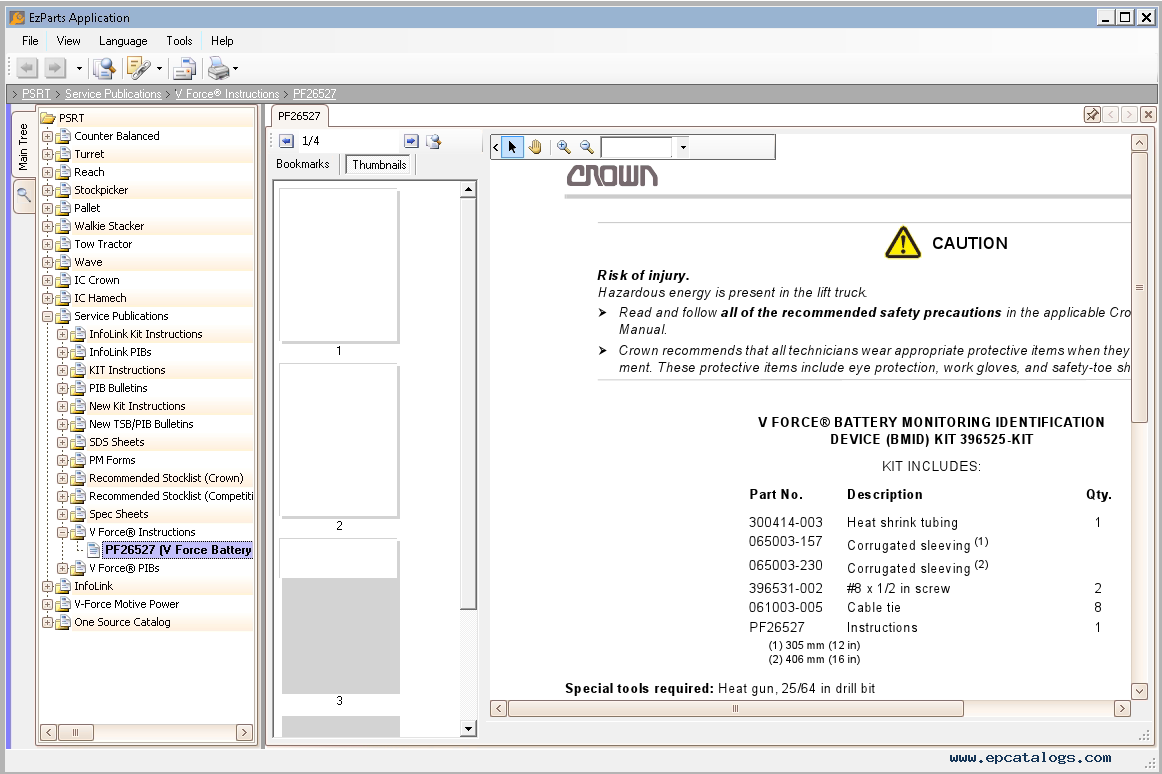Click the document's horizontal scrollbar thumb
This screenshot has height=774, width=1162.
(x=735, y=708)
